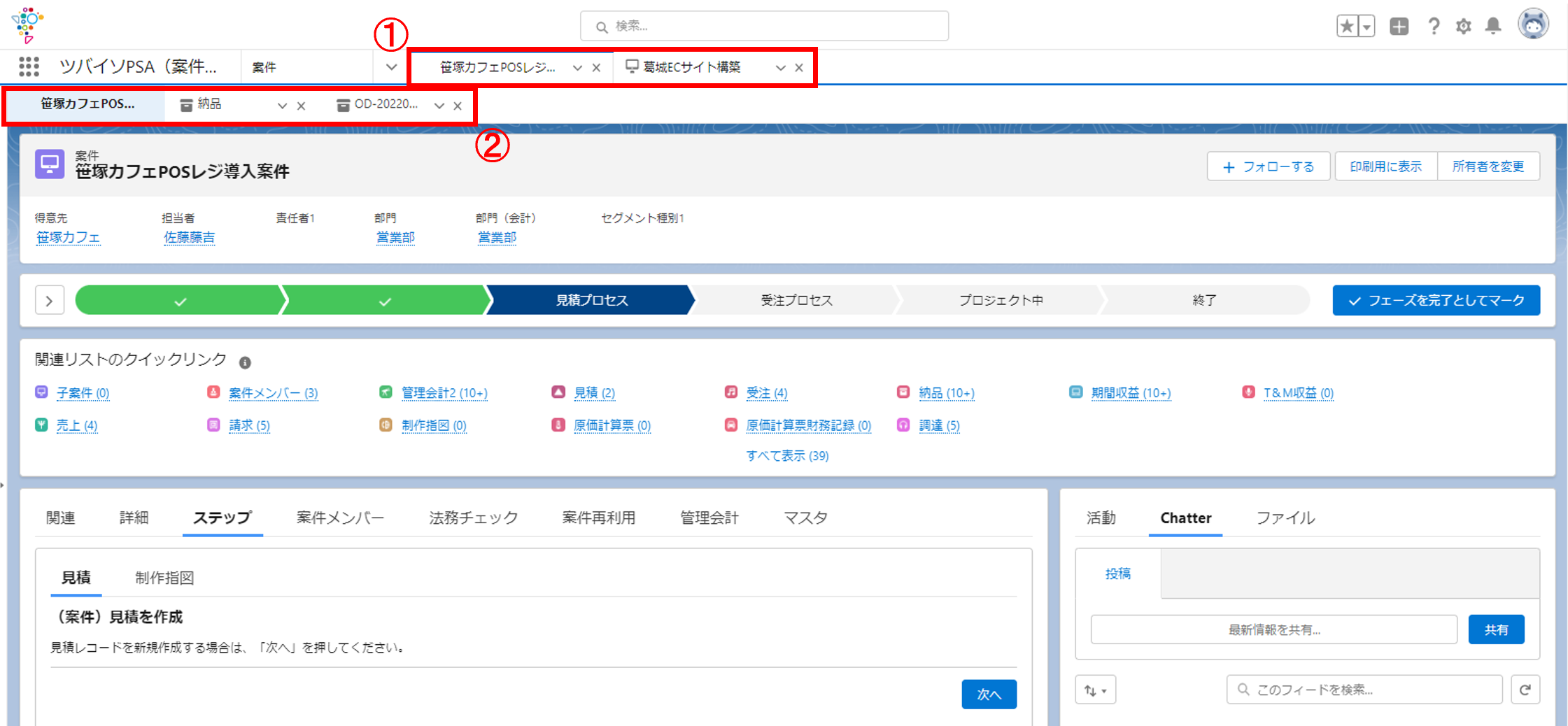Open the feed sort options dropdown
The image size is (1568, 726).
[1095, 690]
